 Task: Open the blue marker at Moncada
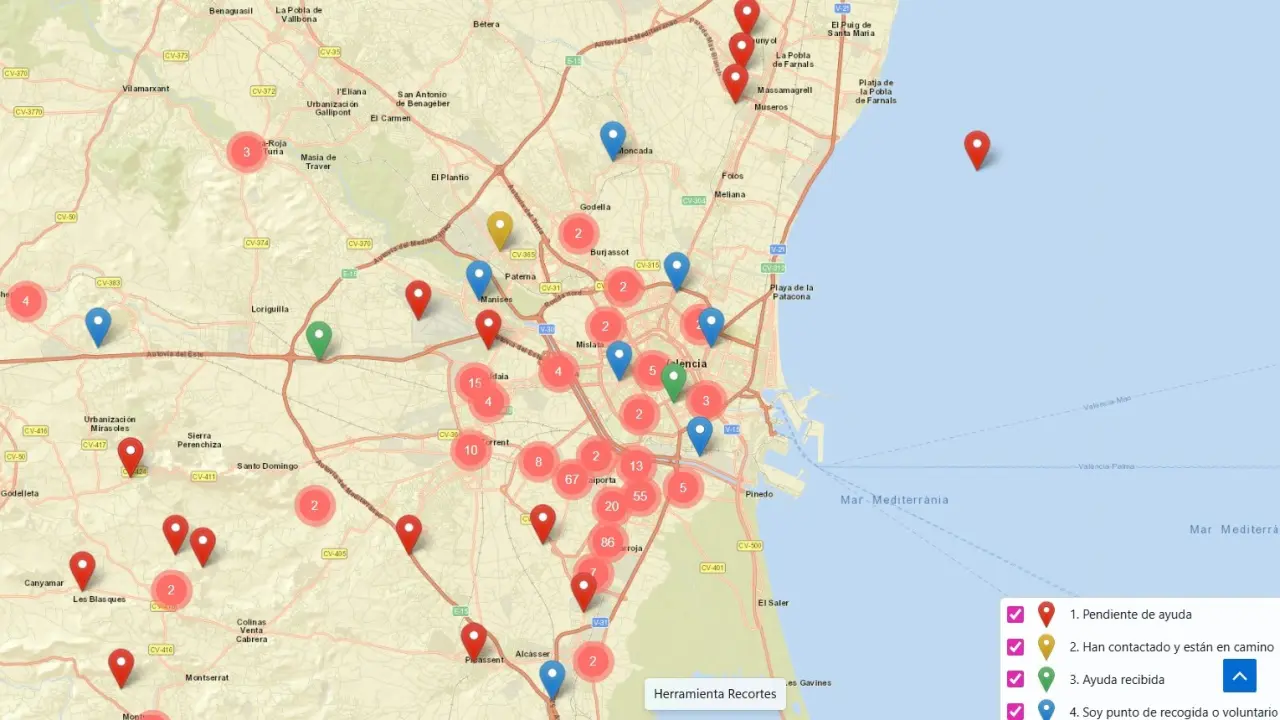coord(613,139)
